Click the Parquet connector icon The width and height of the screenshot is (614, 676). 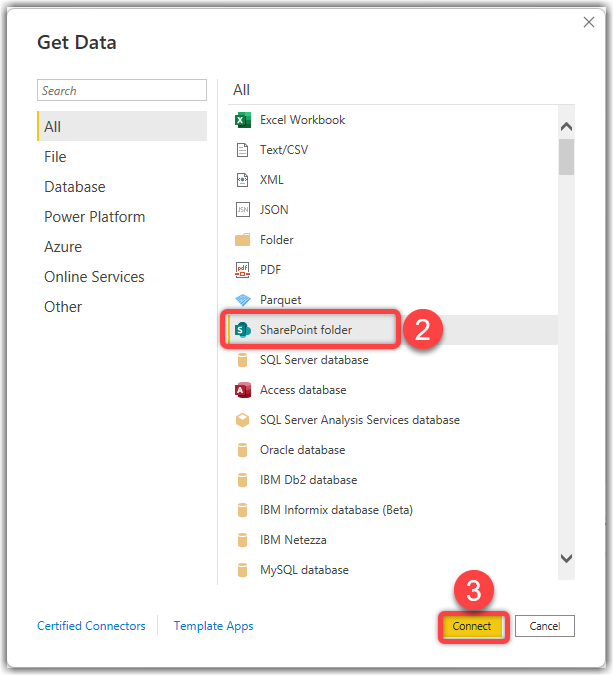pyautogui.click(x=243, y=300)
